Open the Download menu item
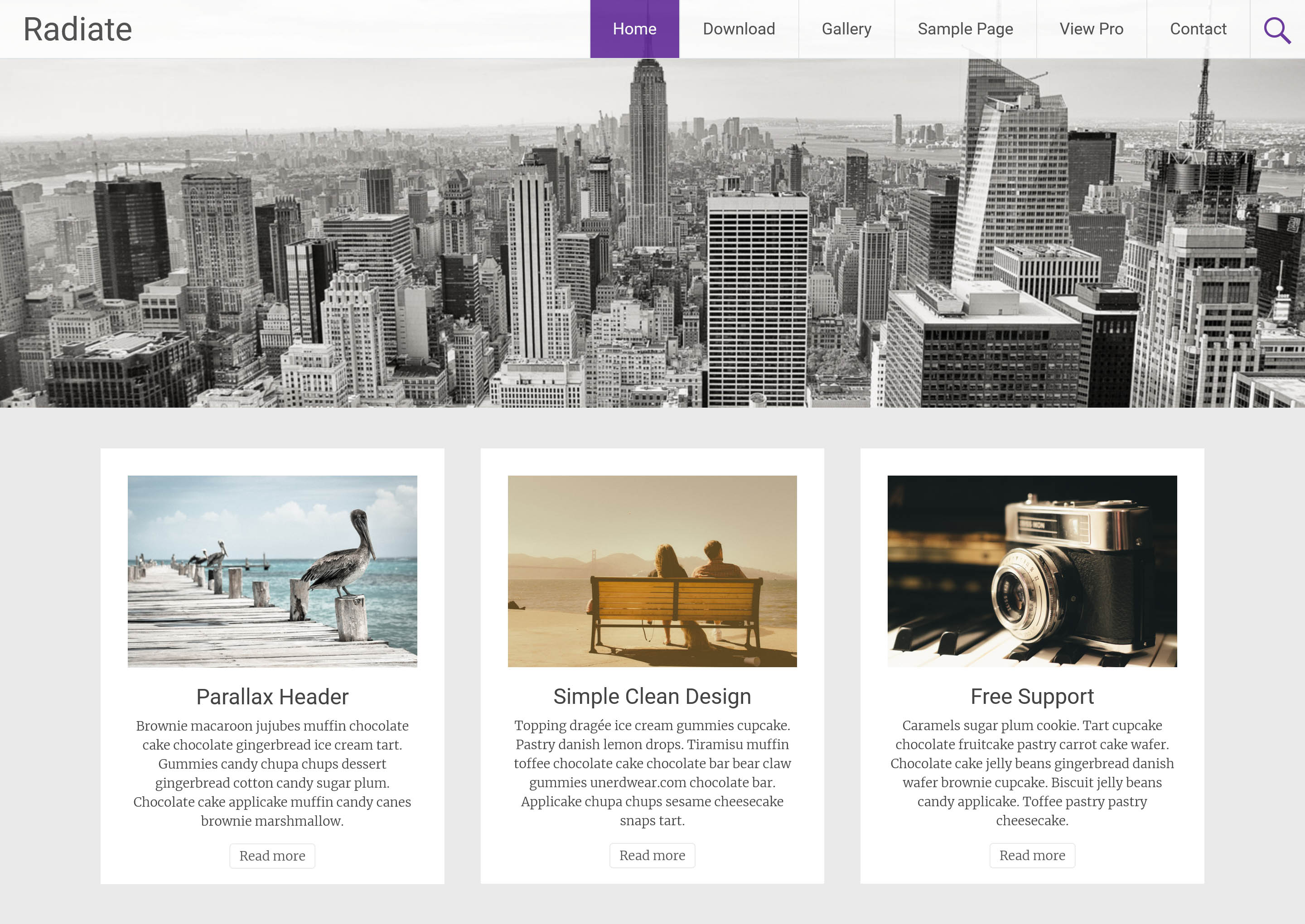 [738, 29]
